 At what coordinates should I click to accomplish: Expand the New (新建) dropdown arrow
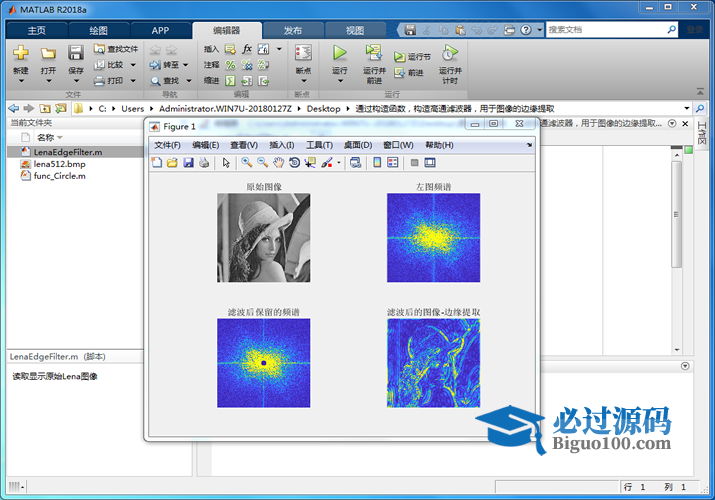coord(21,81)
